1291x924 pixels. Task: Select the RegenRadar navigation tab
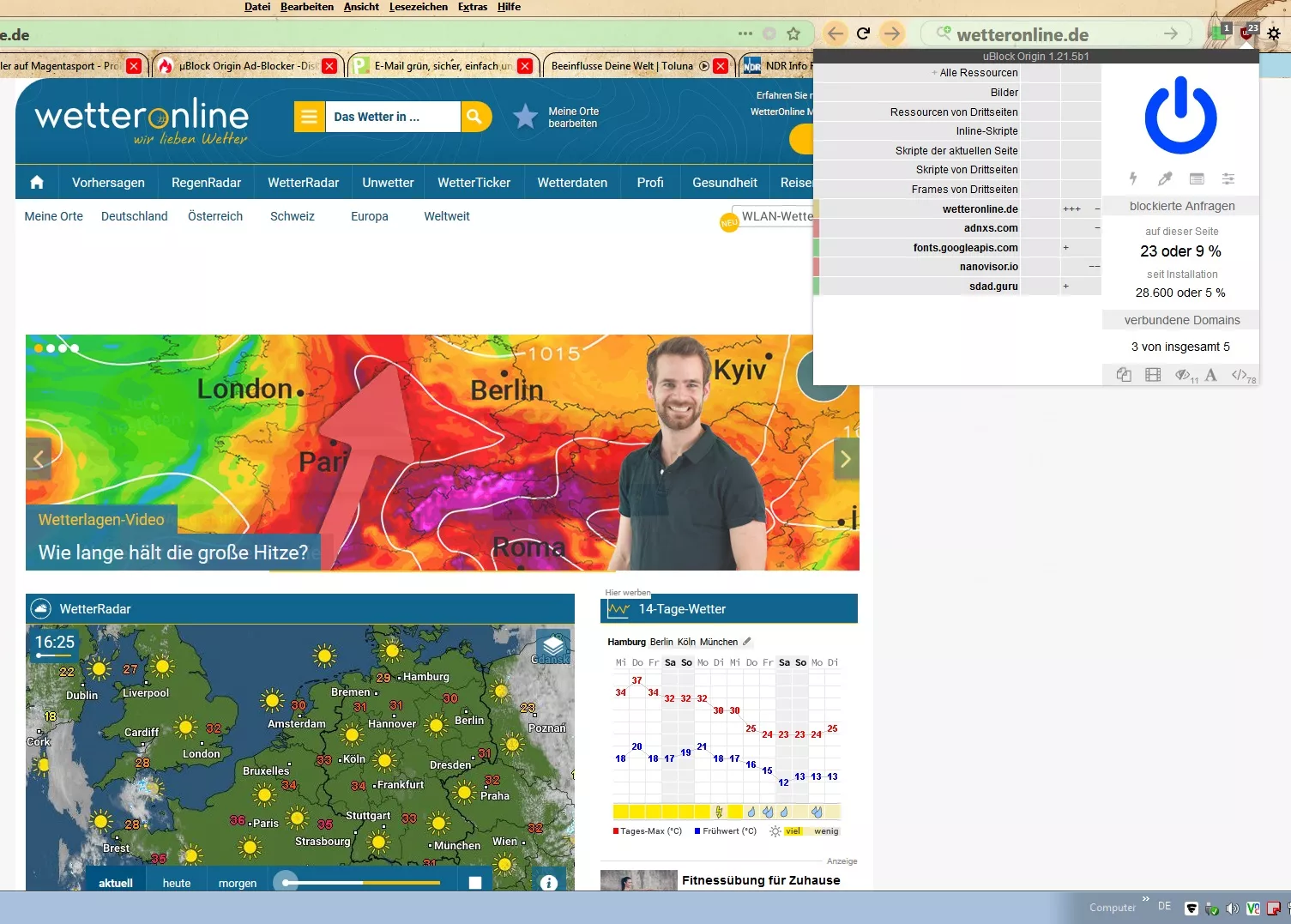(x=206, y=183)
